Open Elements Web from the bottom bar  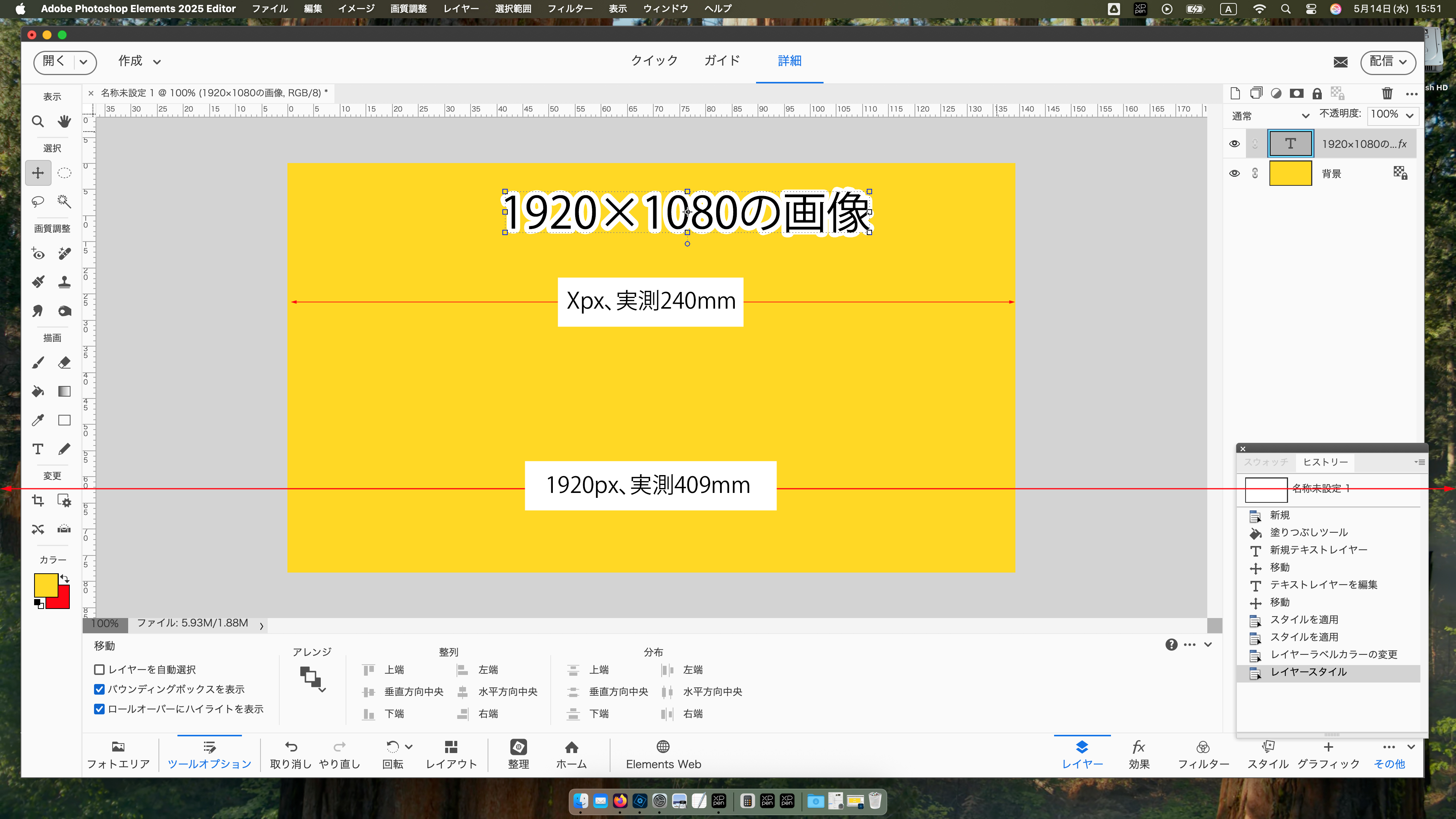coord(662,755)
